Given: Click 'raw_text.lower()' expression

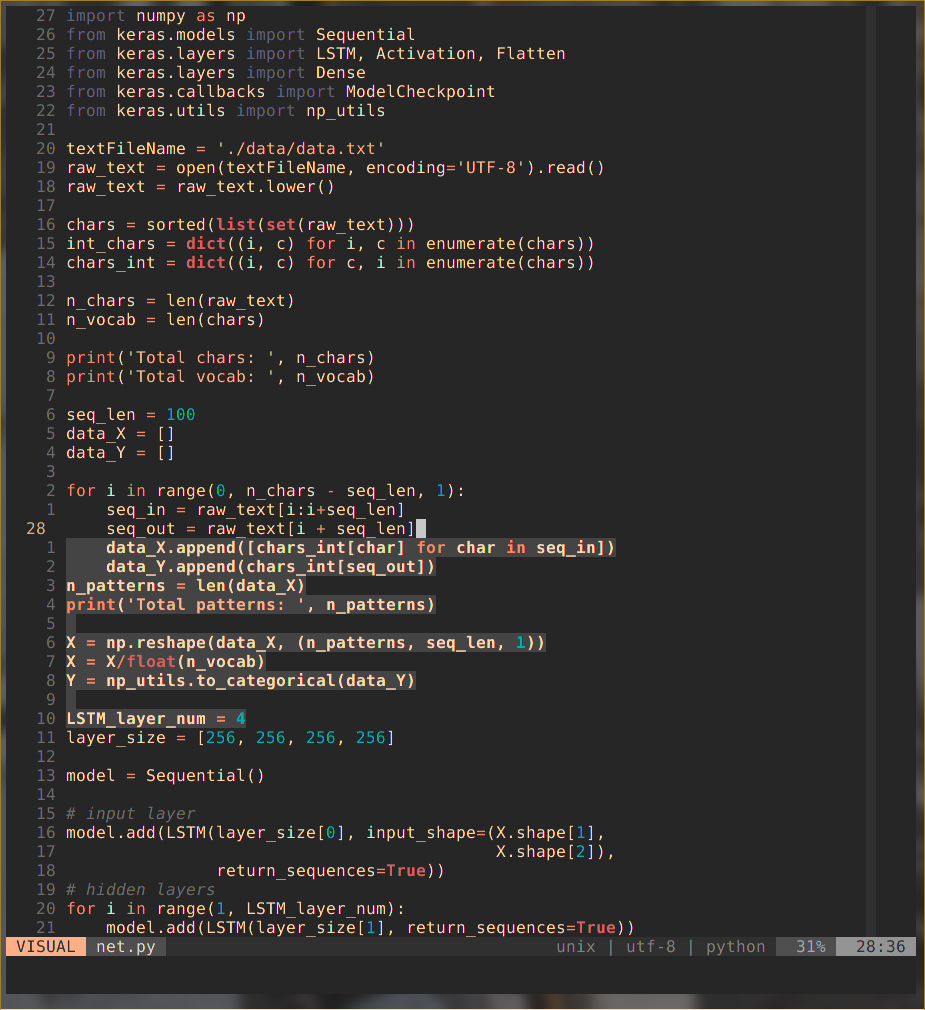Looking at the screenshot, I should (256, 187).
